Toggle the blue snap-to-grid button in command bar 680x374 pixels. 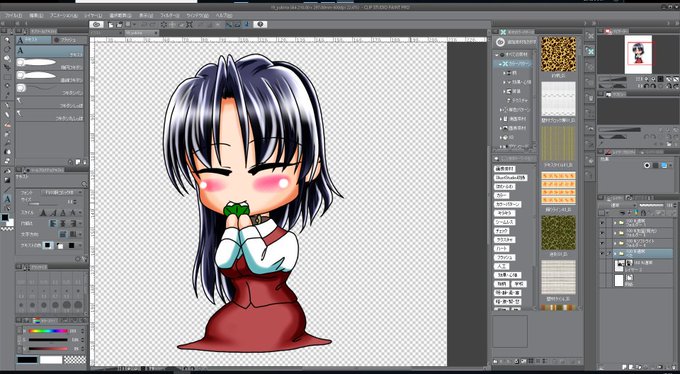(246, 25)
